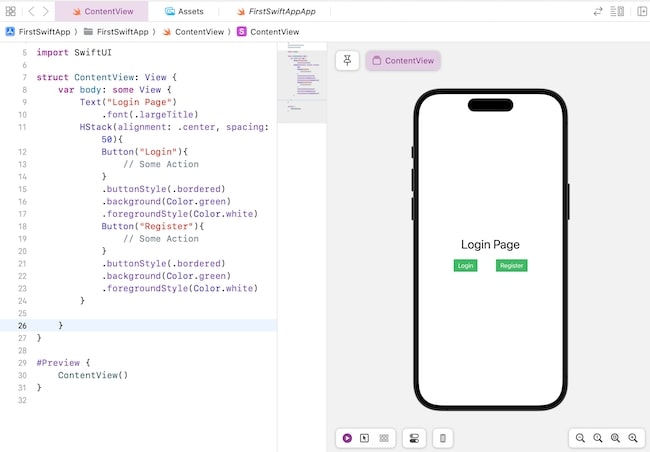Zoom preview to fit

pos(615,438)
